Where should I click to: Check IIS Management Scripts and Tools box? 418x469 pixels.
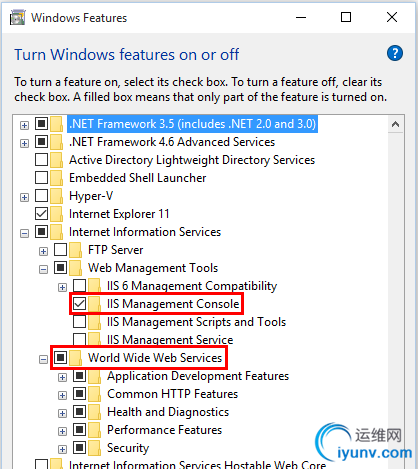(x=80, y=322)
